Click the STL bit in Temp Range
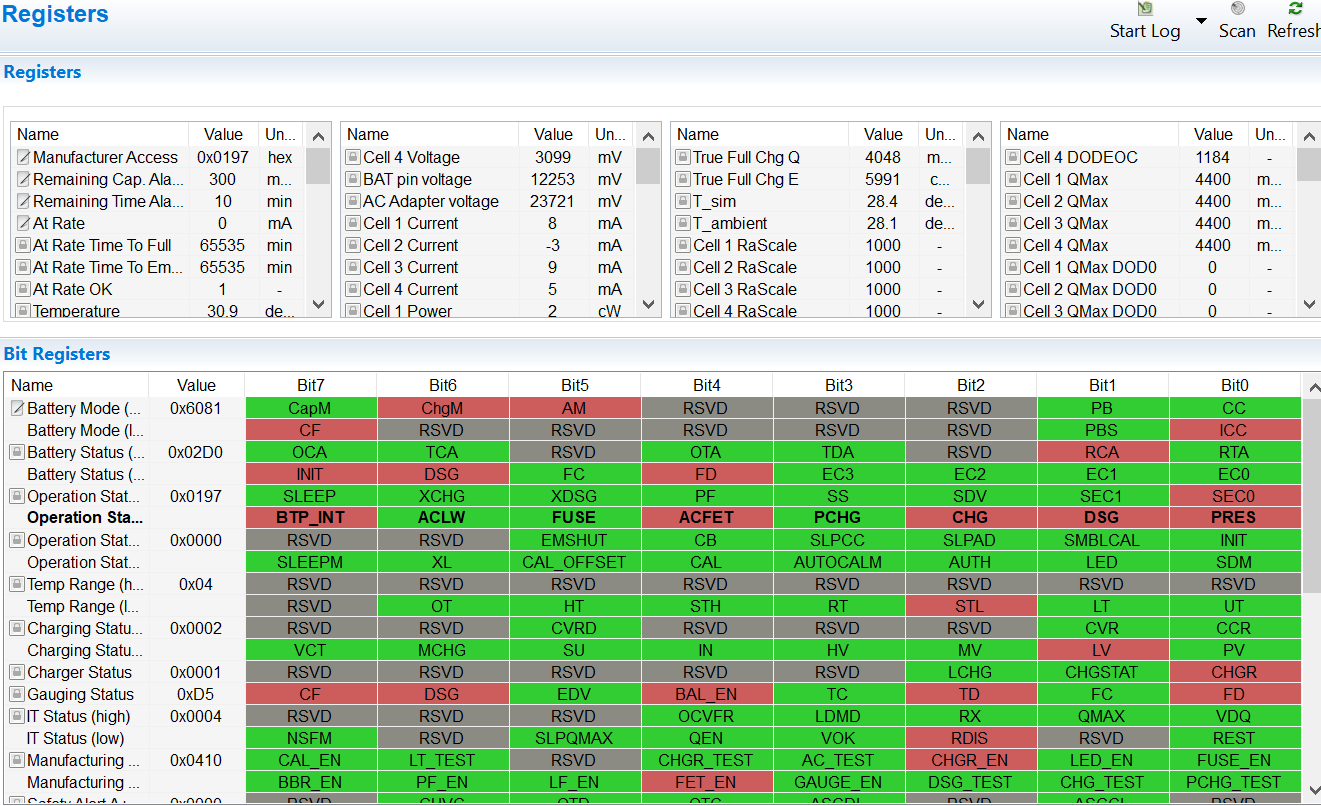The image size is (1321, 806). coord(971,606)
